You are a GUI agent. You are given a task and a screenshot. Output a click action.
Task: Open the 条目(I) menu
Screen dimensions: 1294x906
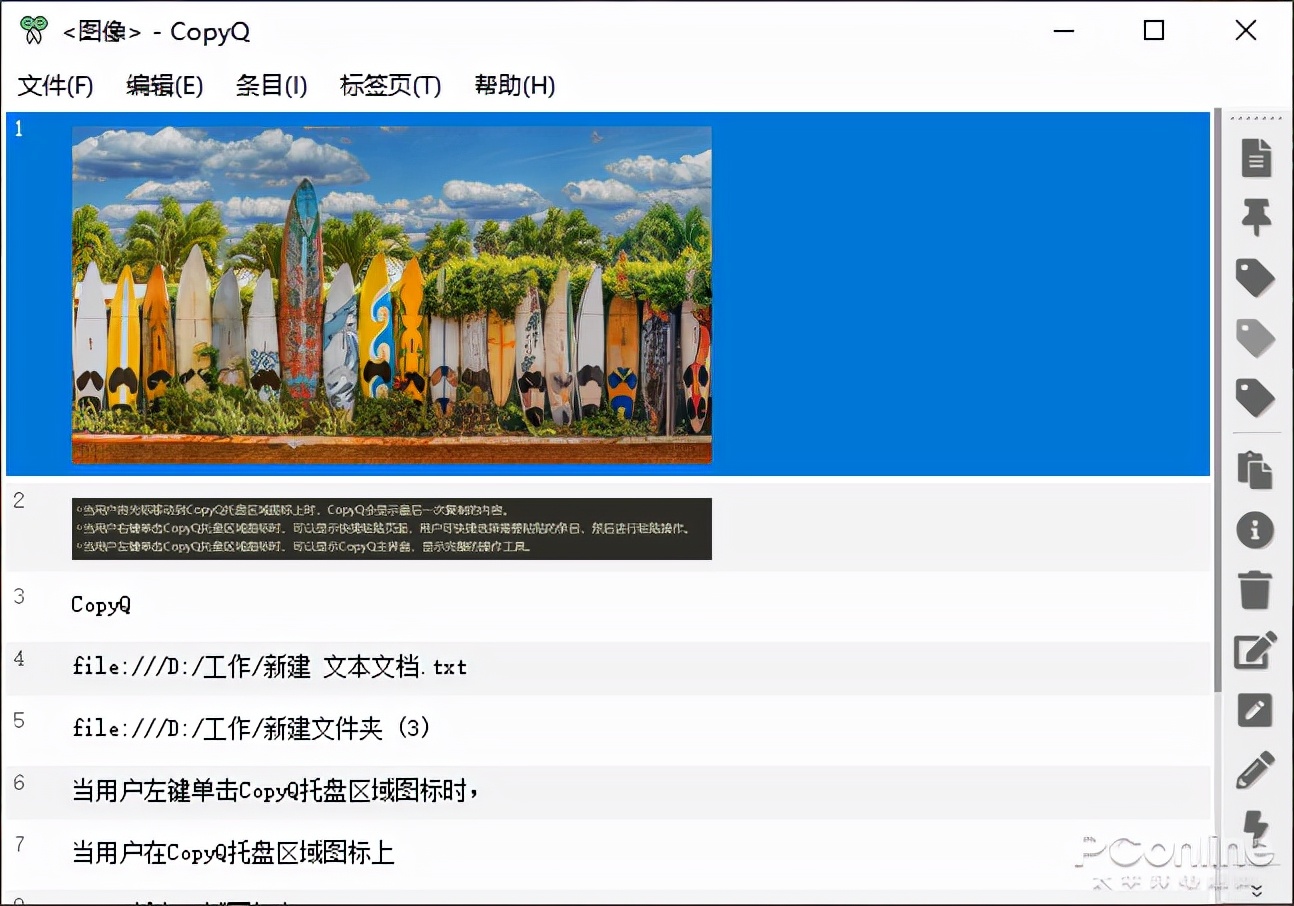(x=271, y=86)
